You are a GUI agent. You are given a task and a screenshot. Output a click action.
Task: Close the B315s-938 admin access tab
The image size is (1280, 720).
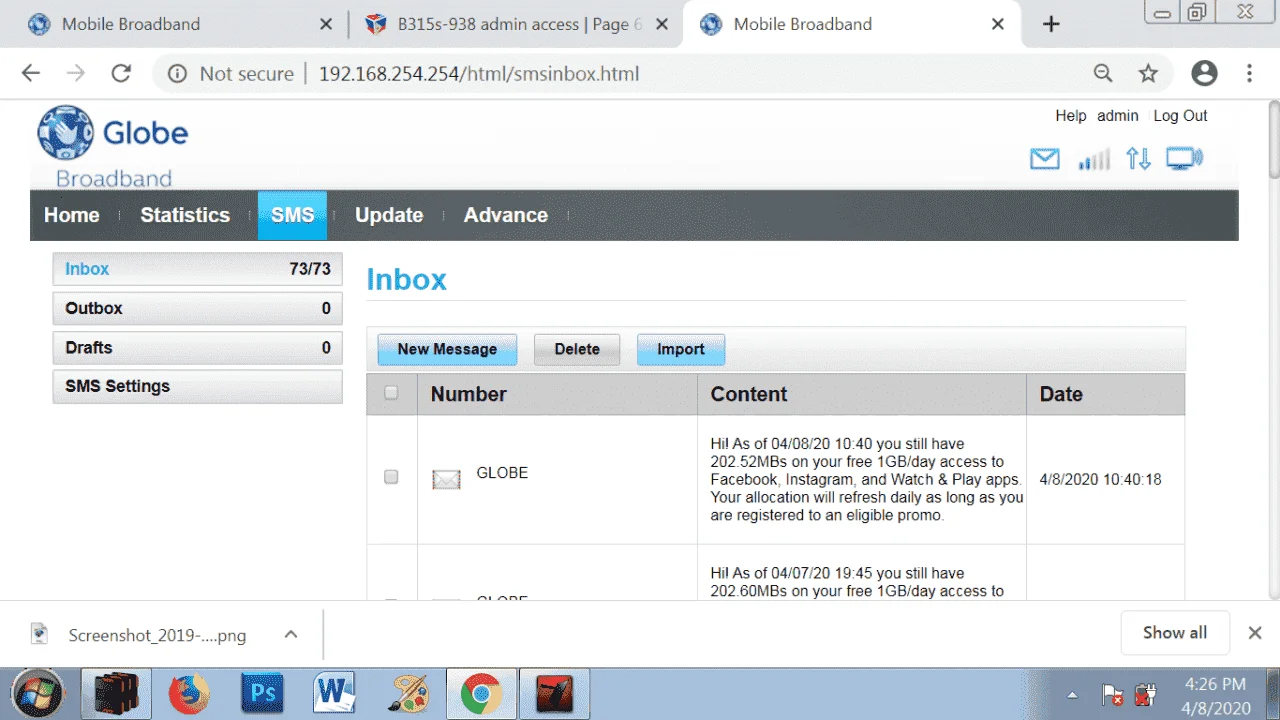(661, 24)
